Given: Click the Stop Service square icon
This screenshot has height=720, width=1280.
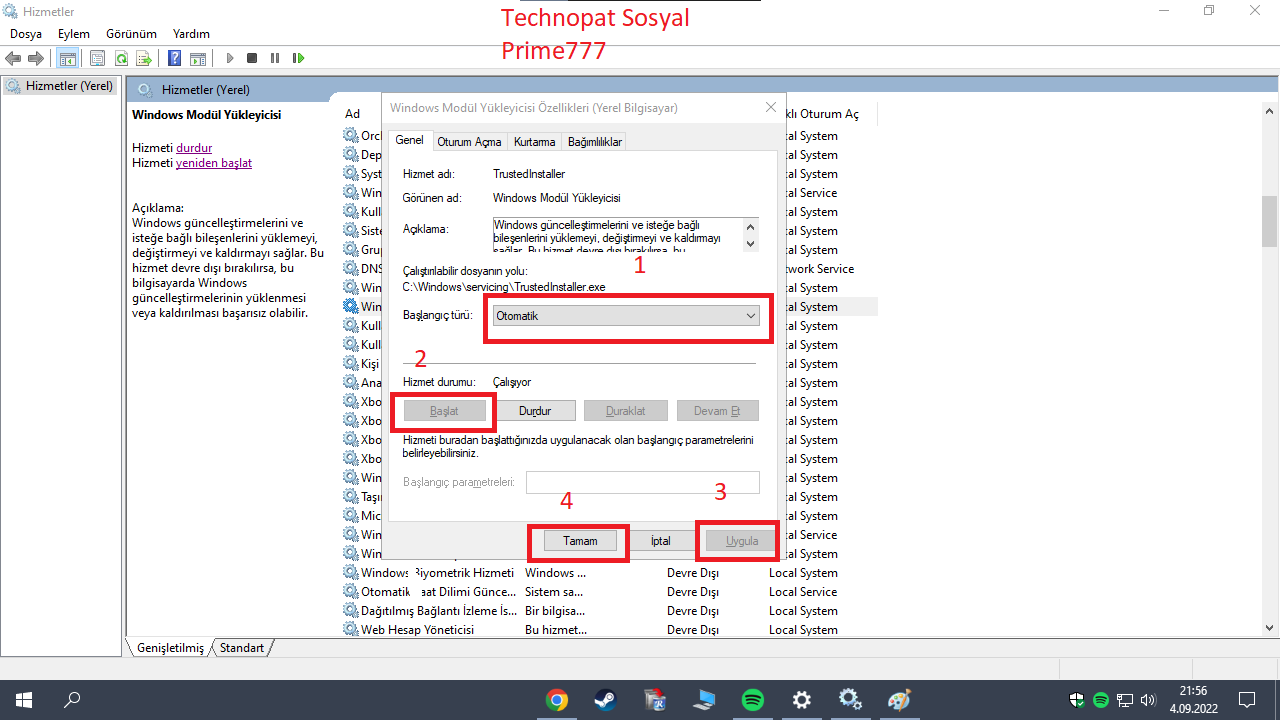Looking at the screenshot, I should click(x=252, y=59).
